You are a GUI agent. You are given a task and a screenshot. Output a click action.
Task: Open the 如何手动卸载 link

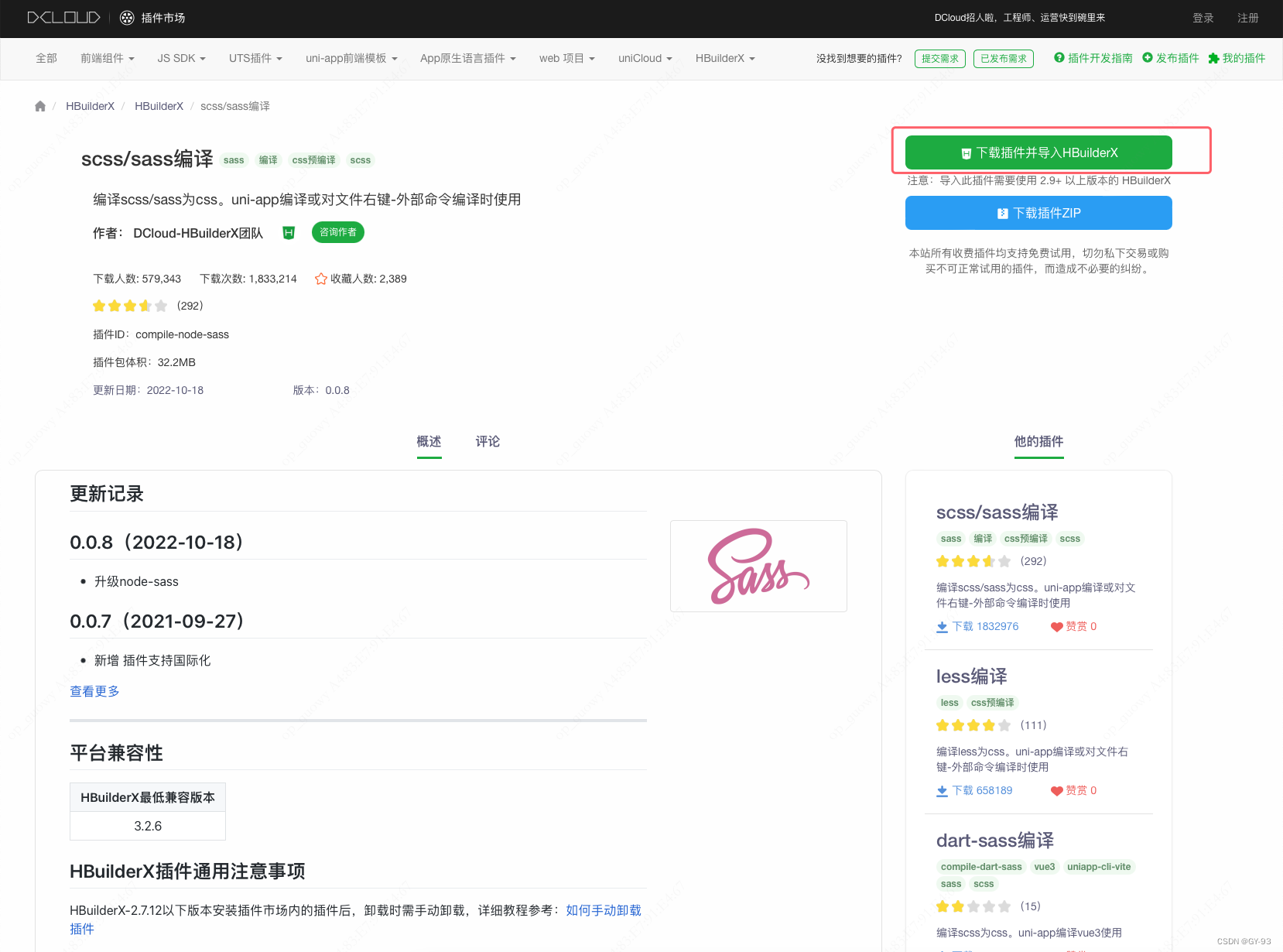click(x=604, y=910)
